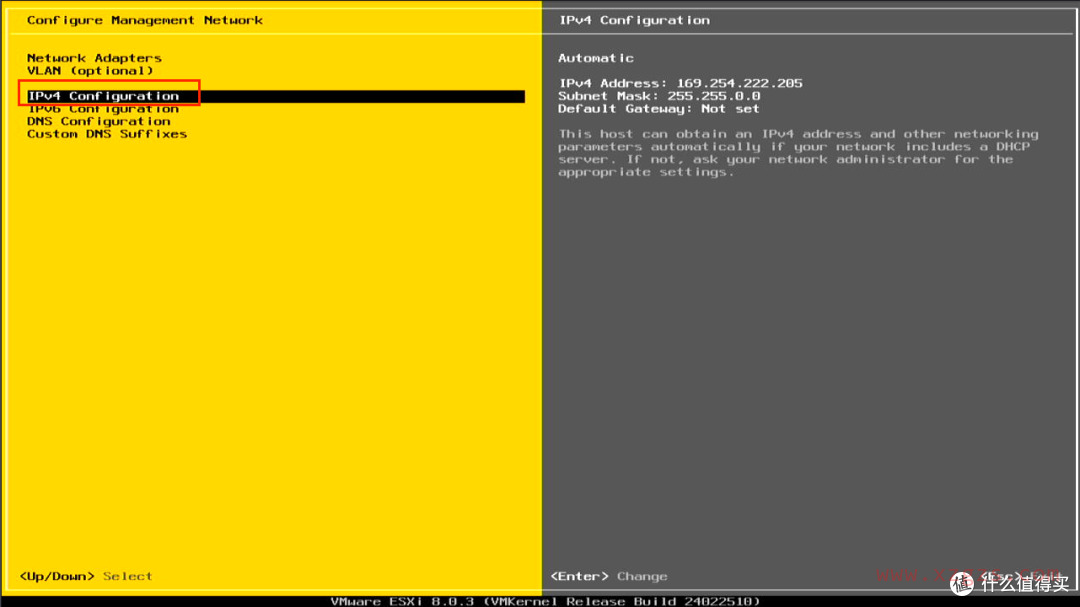Click the VMware ESXi 8.0.3 build footer

(545, 601)
